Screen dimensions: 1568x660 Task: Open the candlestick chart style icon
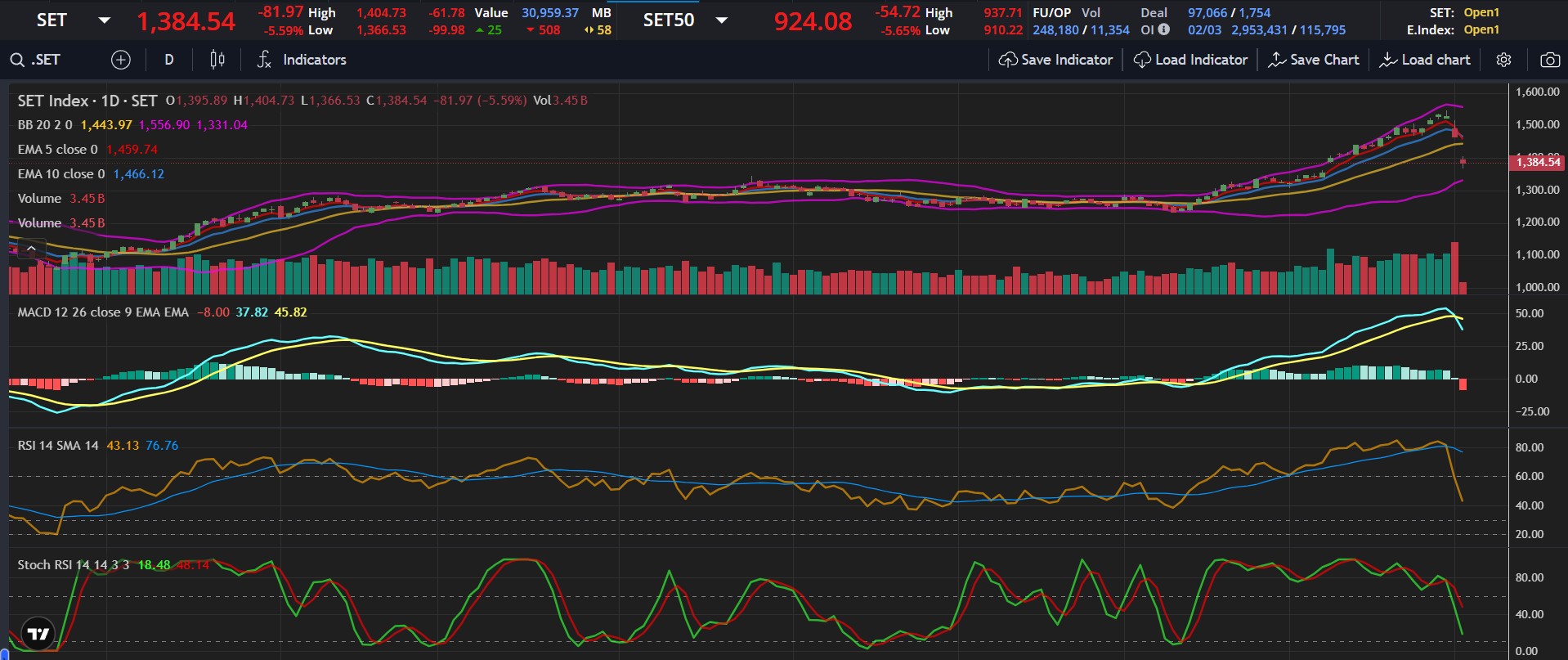pyautogui.click(x=217, y=60)
